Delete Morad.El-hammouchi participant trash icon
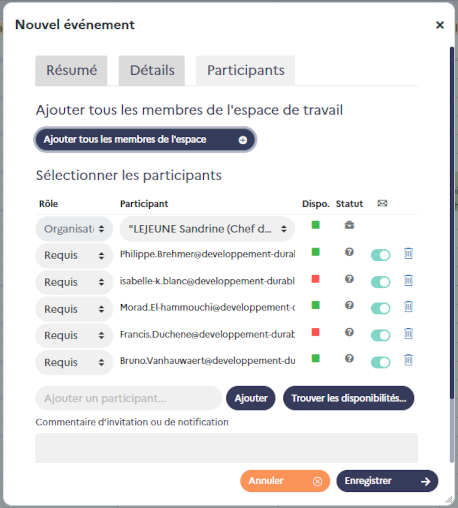This screenshot has height=508, width=458. click(408, 307)
